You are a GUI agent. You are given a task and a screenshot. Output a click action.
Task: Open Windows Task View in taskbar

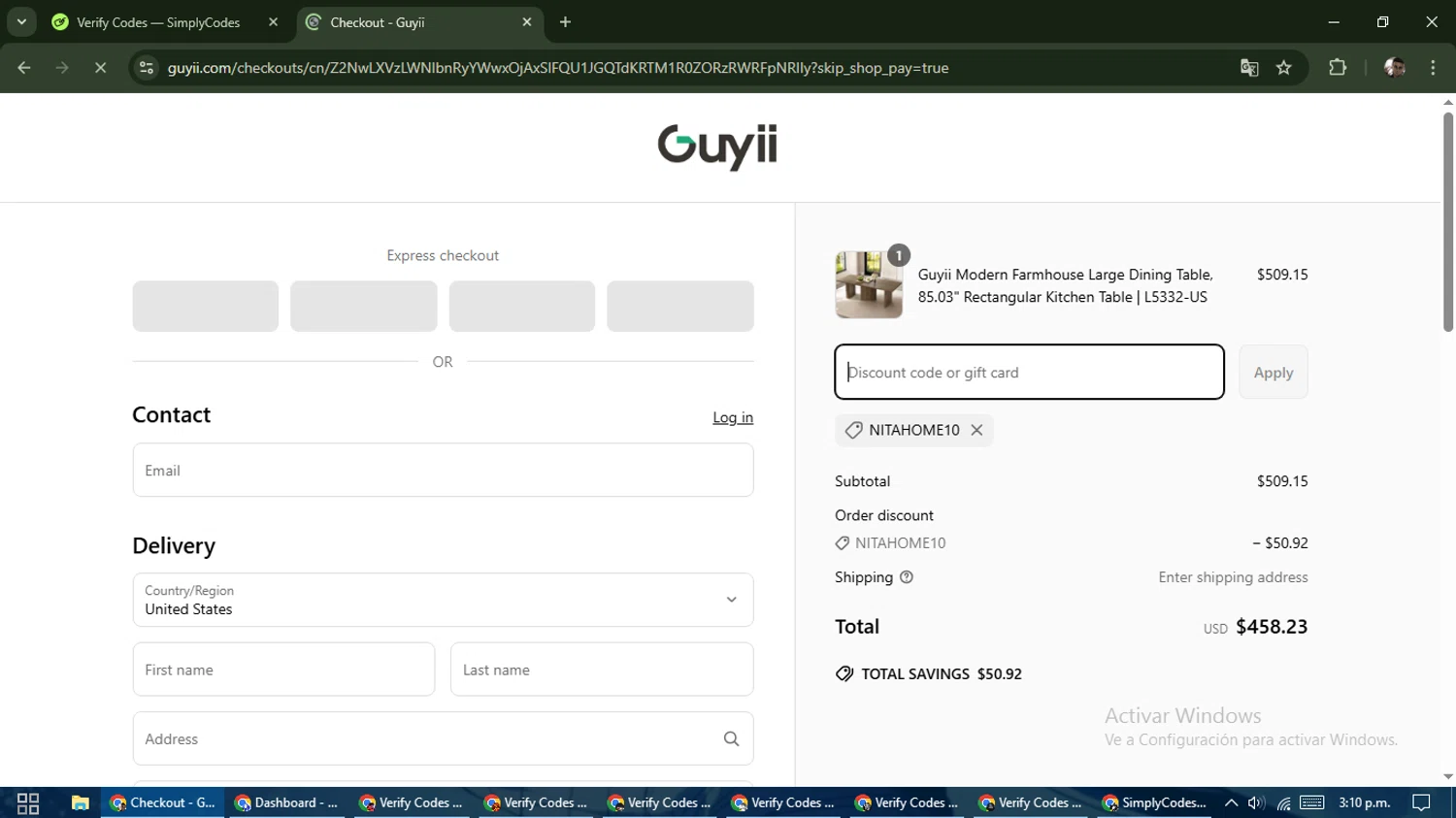coord(28,803)
